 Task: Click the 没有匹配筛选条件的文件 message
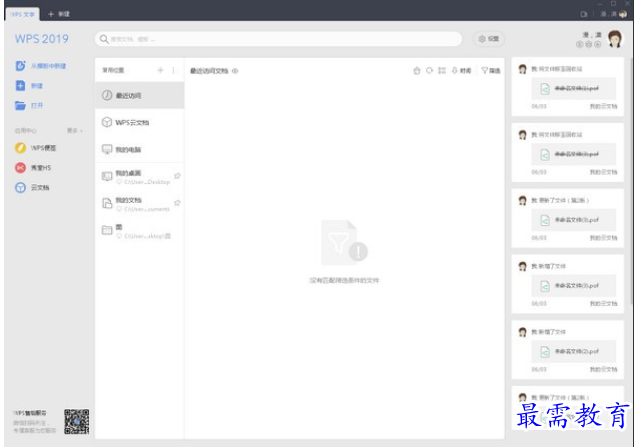click(x=344, y=280)
